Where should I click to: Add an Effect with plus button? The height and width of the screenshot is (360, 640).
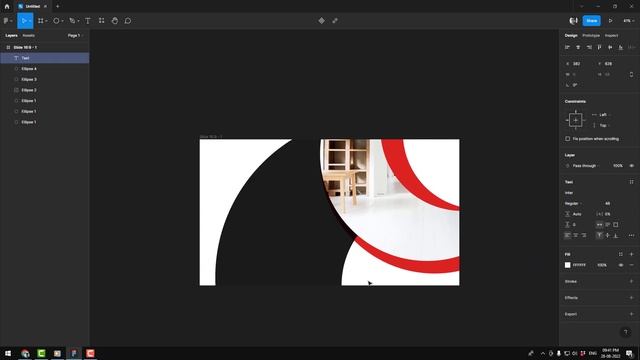pyautogui.click(x=631, y=298)
